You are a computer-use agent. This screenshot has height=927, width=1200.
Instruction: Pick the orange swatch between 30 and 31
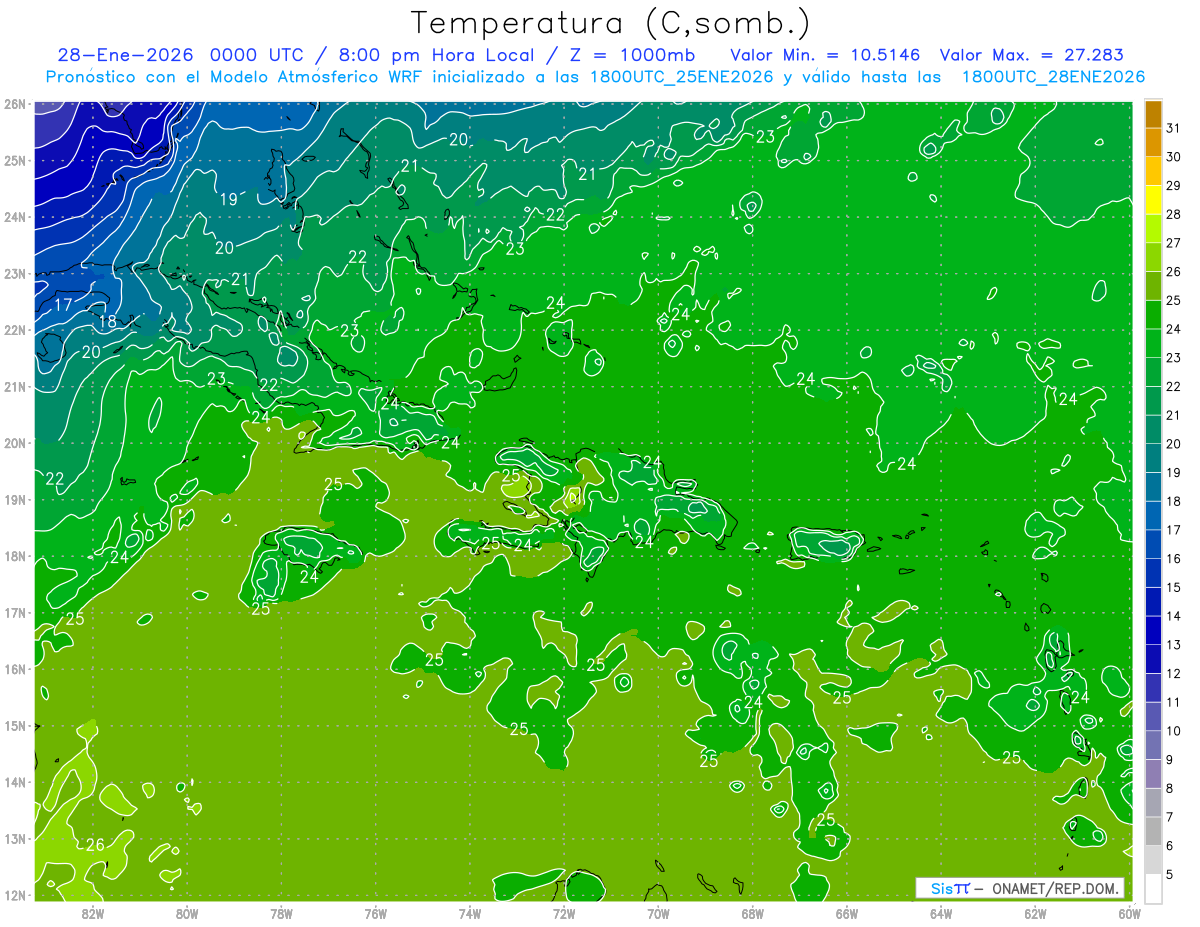1153,143
